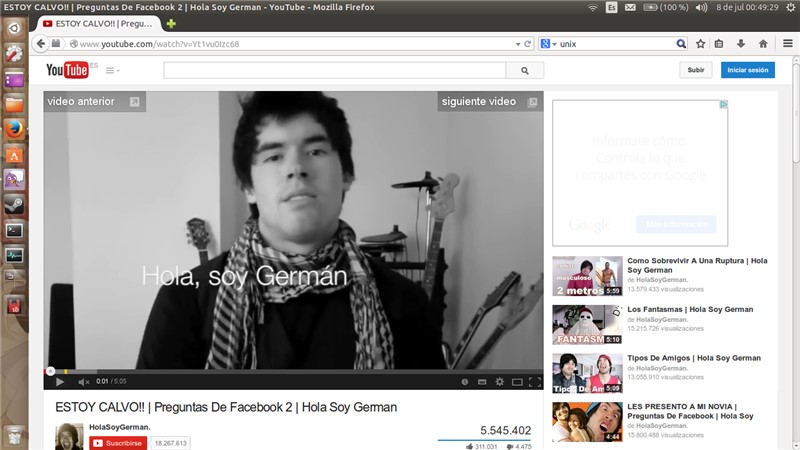Select the 'ESTOY CALVO!! | Pregu...' tab
This screenshot has height=450, width=800.
(x=99, y=23)
